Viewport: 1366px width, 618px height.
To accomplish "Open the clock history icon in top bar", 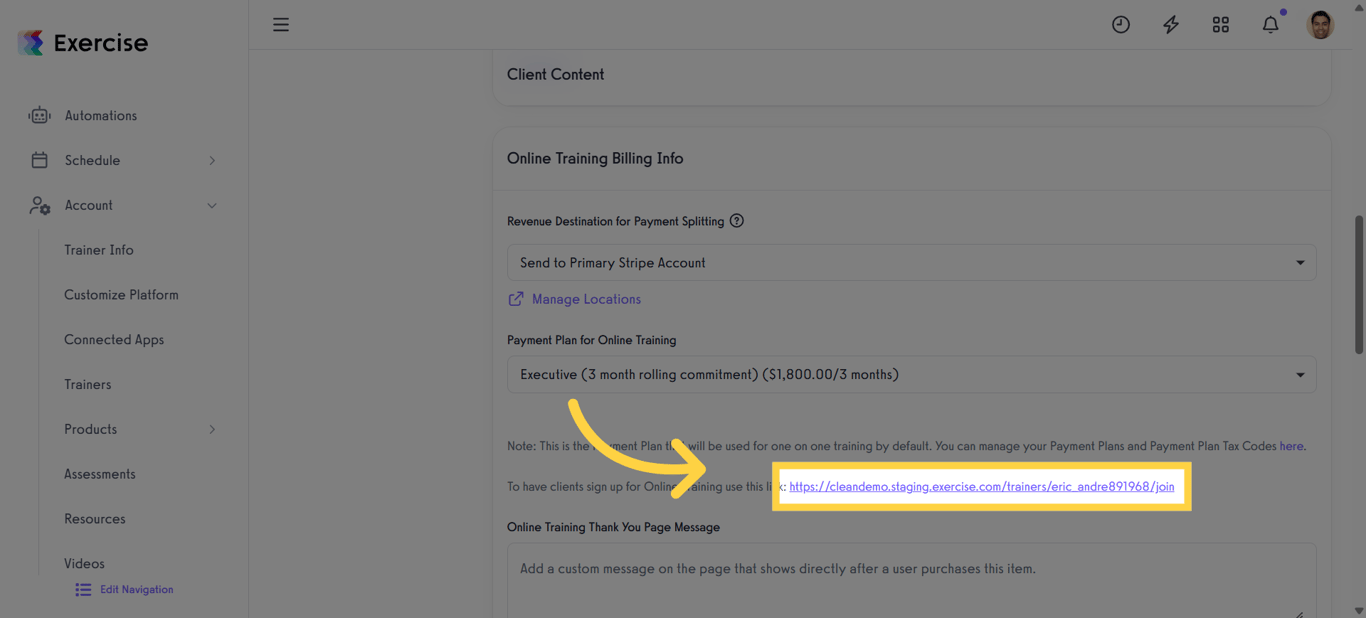I will [x=1121, y=24].
